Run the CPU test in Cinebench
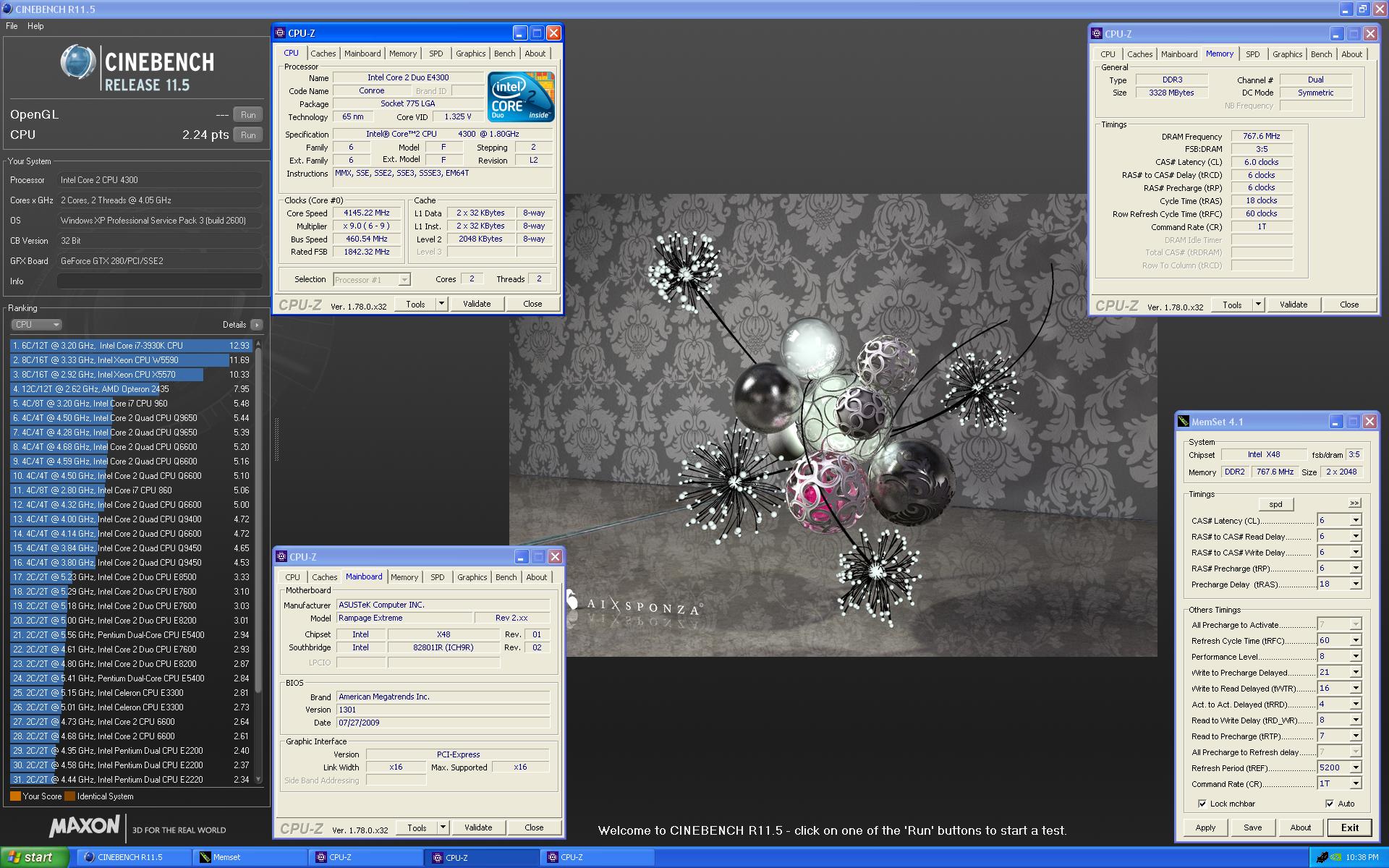Viewport: 1389px width, 868px height. click(x=248, y=135)
